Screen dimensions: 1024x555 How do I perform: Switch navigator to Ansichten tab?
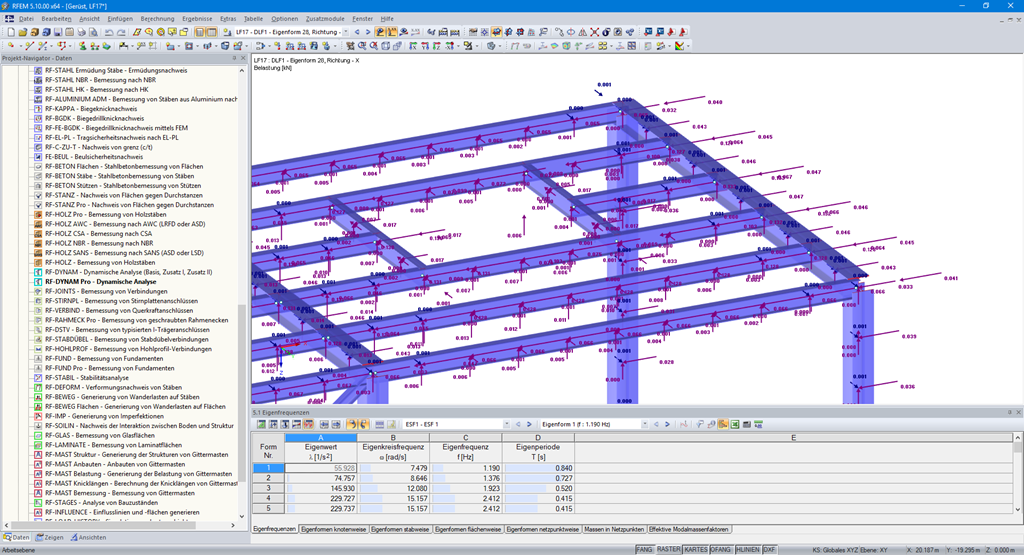point(88,537)
